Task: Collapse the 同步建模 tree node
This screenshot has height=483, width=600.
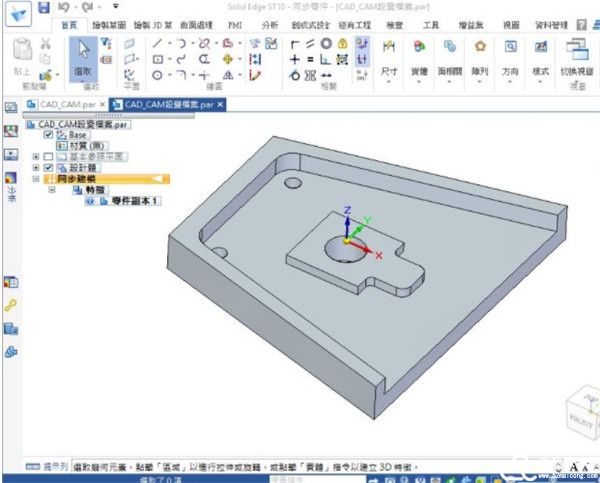Action: (36, 179)
